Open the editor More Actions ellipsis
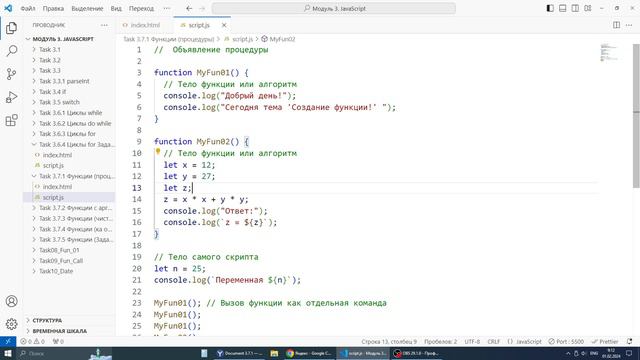Screen dimensions: 640x360 (x=629, y=25)
